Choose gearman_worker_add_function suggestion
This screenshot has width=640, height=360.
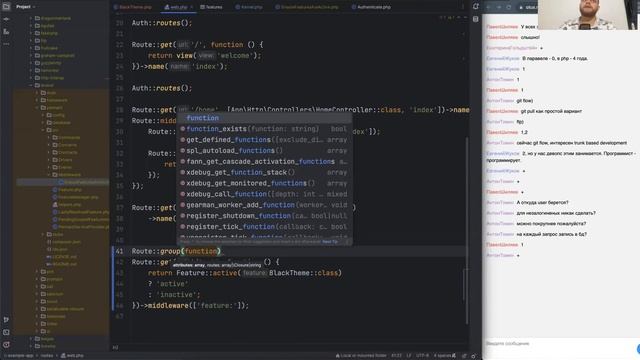pyautogui.click(x=264, y=205)
